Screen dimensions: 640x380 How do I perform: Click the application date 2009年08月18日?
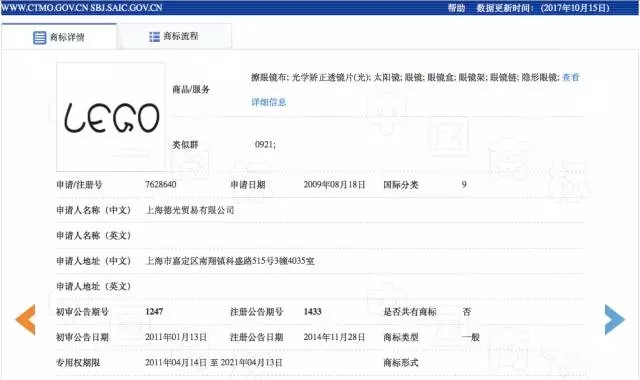pyautogui.click(x=334, y=184)
